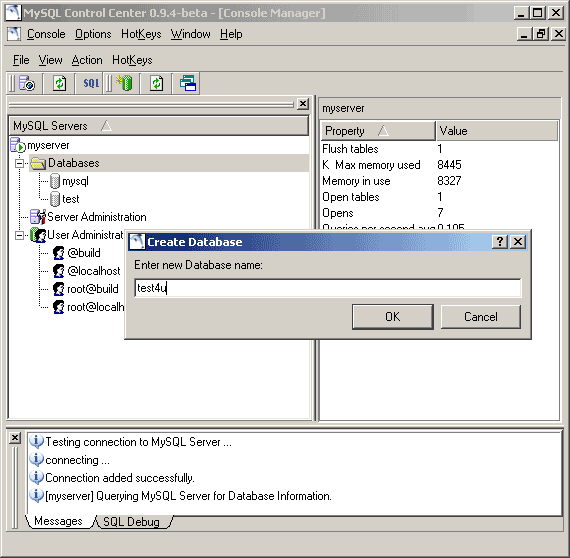Click the Value column header
This screenshot has height=558, width=570.
[497, 131]
